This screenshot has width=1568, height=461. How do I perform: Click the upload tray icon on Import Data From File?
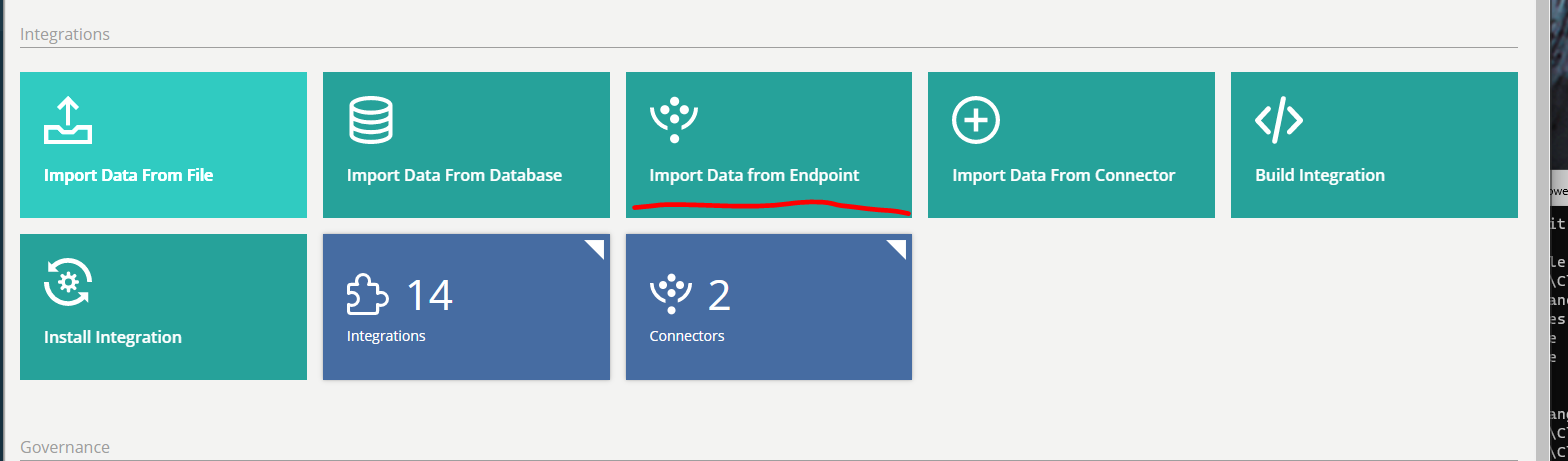pos(68,121)
